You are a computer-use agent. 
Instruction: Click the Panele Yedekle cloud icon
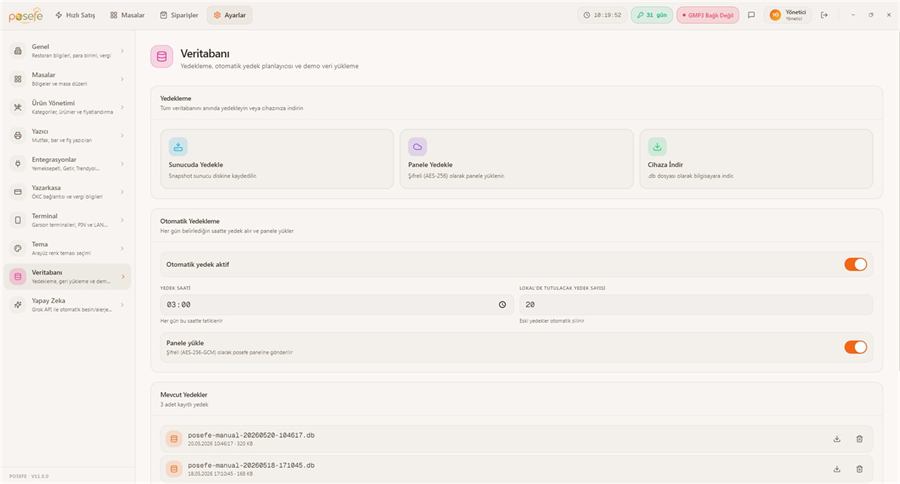417,147
